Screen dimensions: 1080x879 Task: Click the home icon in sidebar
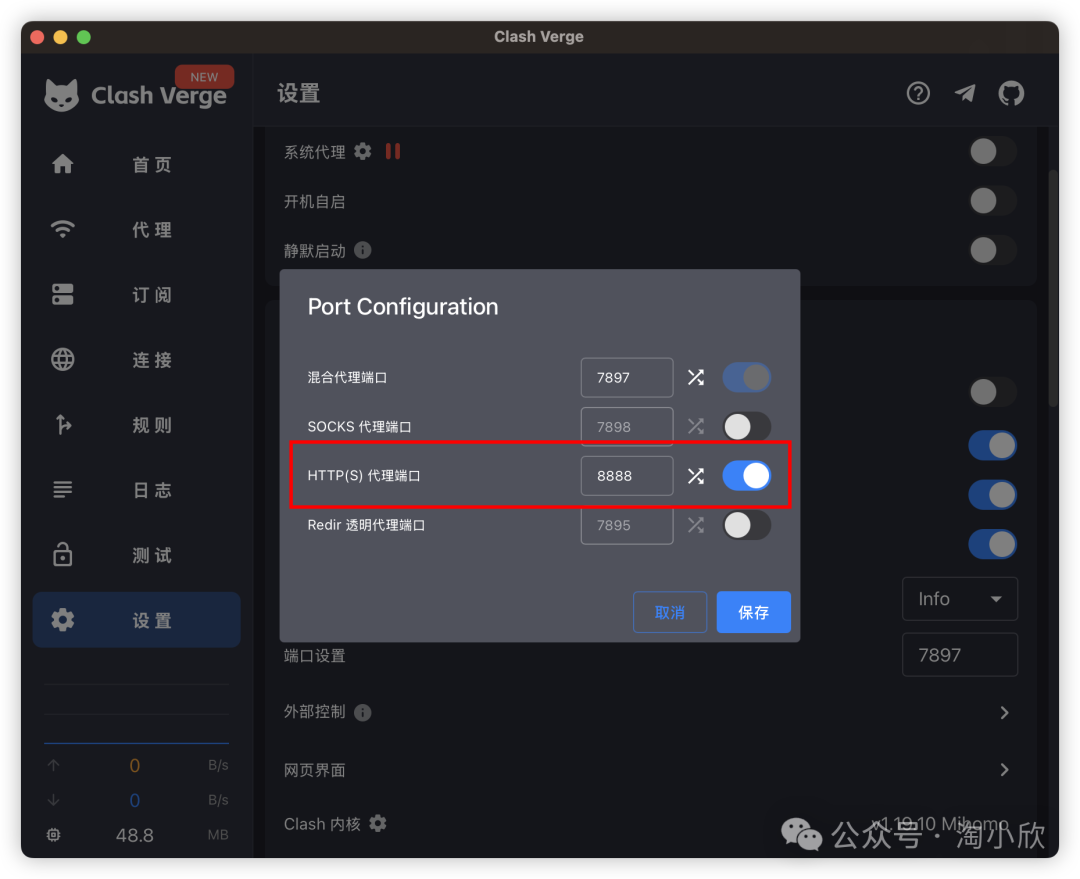(63, 164)
